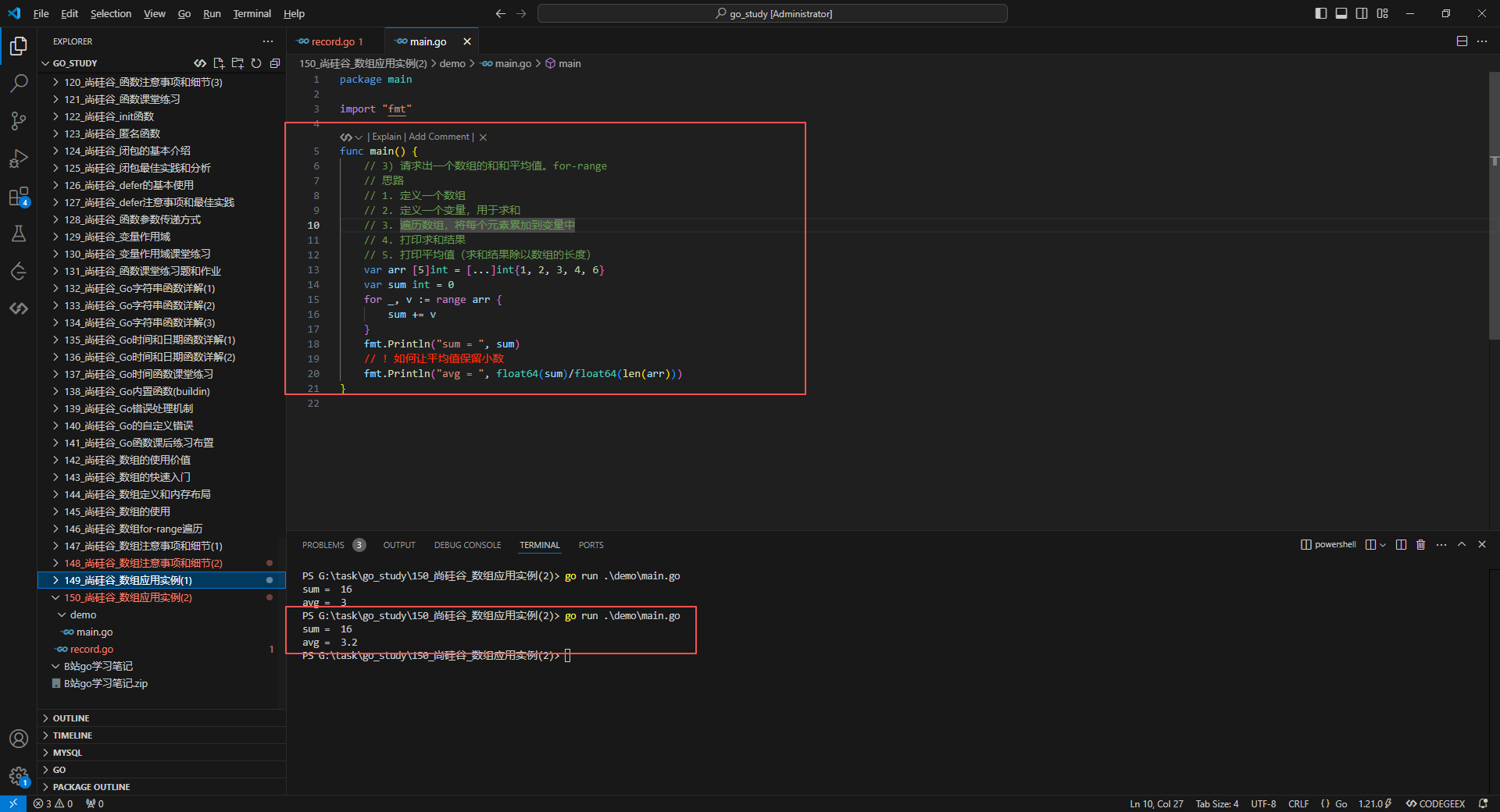Open the CodeGeeX view in the activity bar
This screenshot has width=1500, height=812.
click(x=19, y=308)
